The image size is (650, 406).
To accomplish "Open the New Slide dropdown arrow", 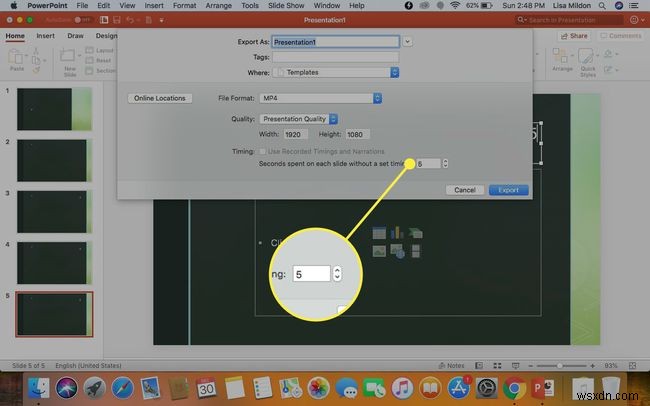I will (79, 55).
